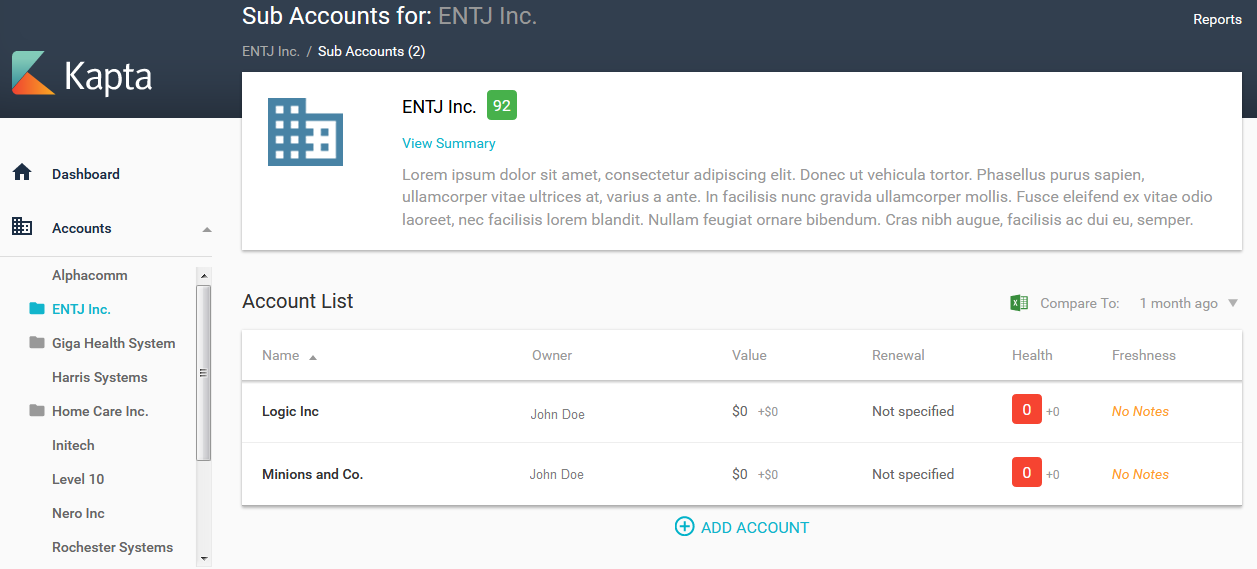Image resolution: width=1257 pixels, height=569 pixels.
Task: Click the Account List heading
Action: pyautogui.click(x=298, y=301)
